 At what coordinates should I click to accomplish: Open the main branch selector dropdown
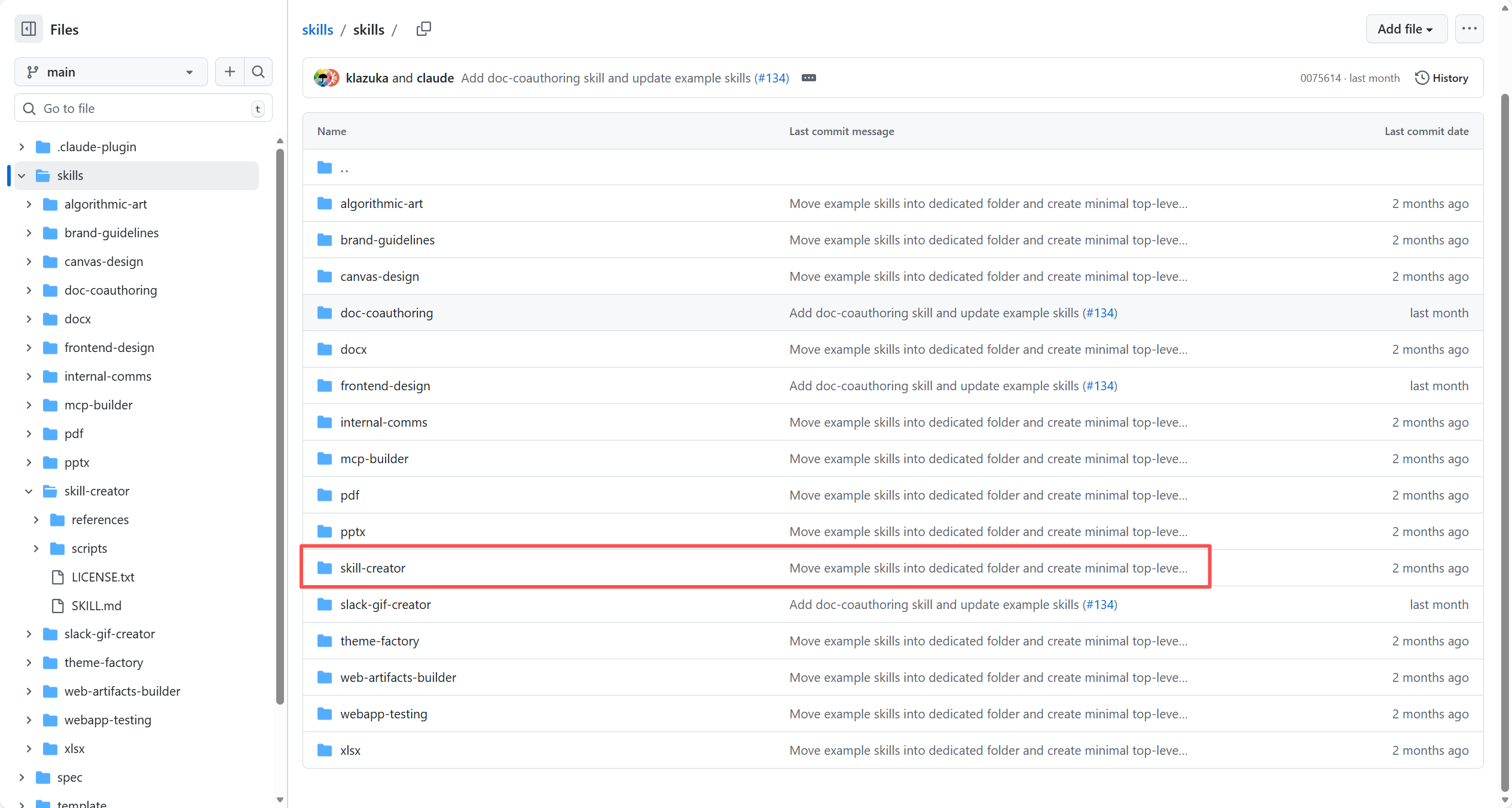point(111,72)
